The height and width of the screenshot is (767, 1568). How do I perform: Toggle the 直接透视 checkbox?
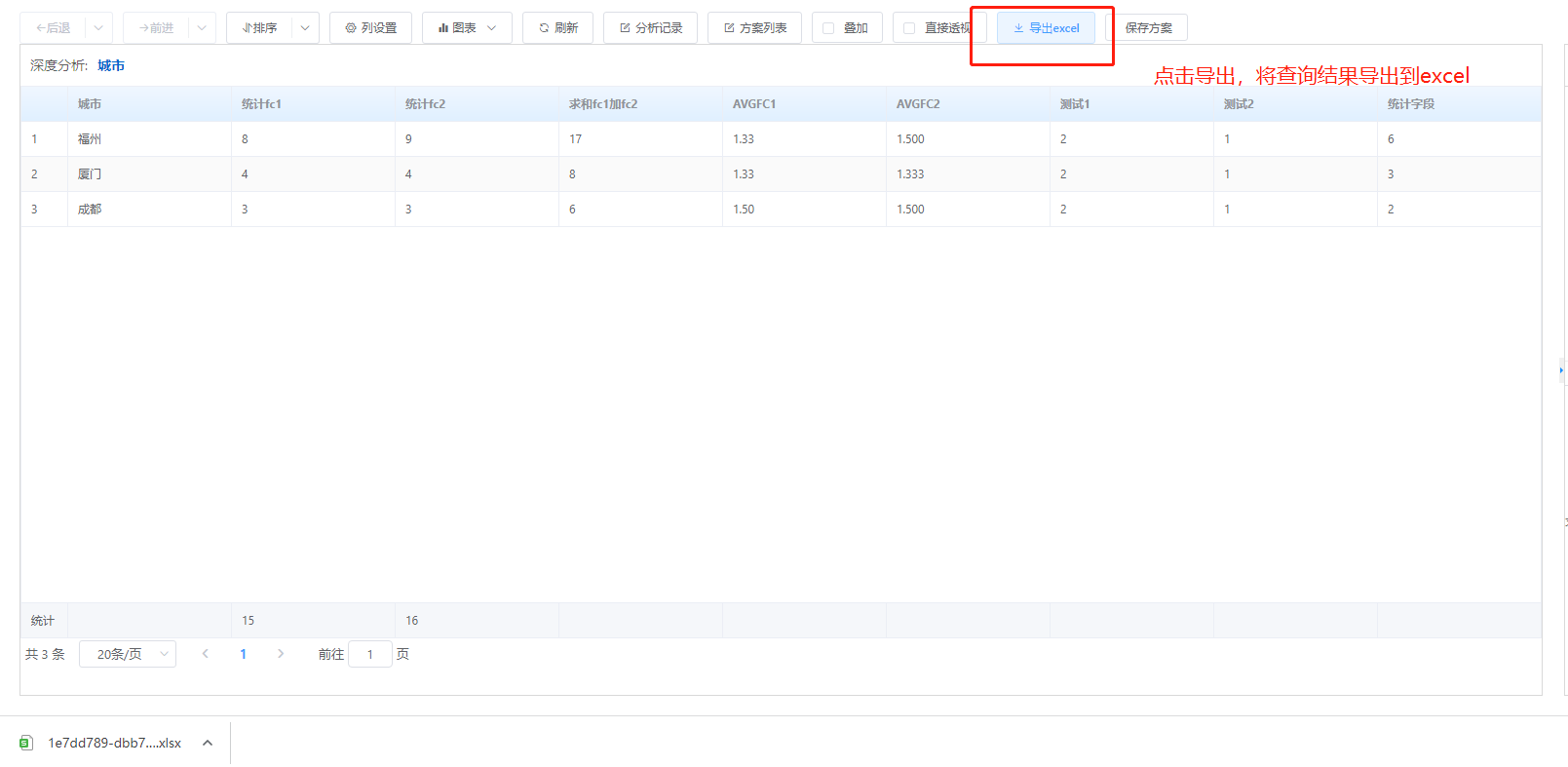click(x=909, y=28)
